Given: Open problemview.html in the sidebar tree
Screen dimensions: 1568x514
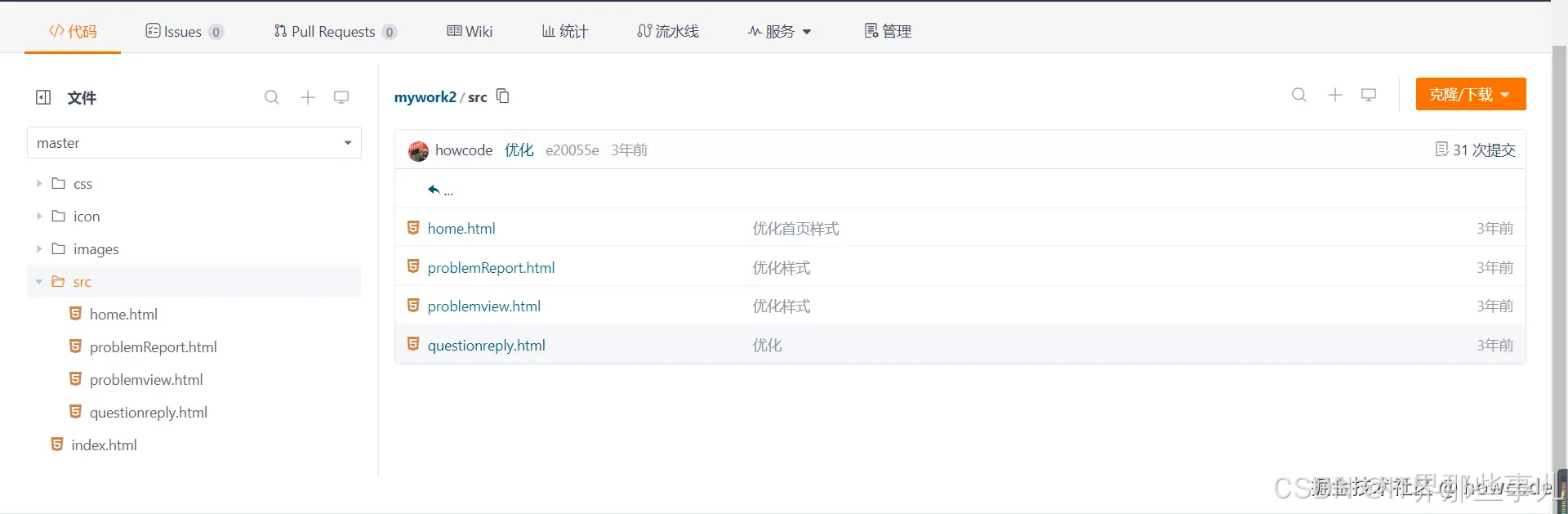Looking at the screenshot, I should (x=146, y=380).
